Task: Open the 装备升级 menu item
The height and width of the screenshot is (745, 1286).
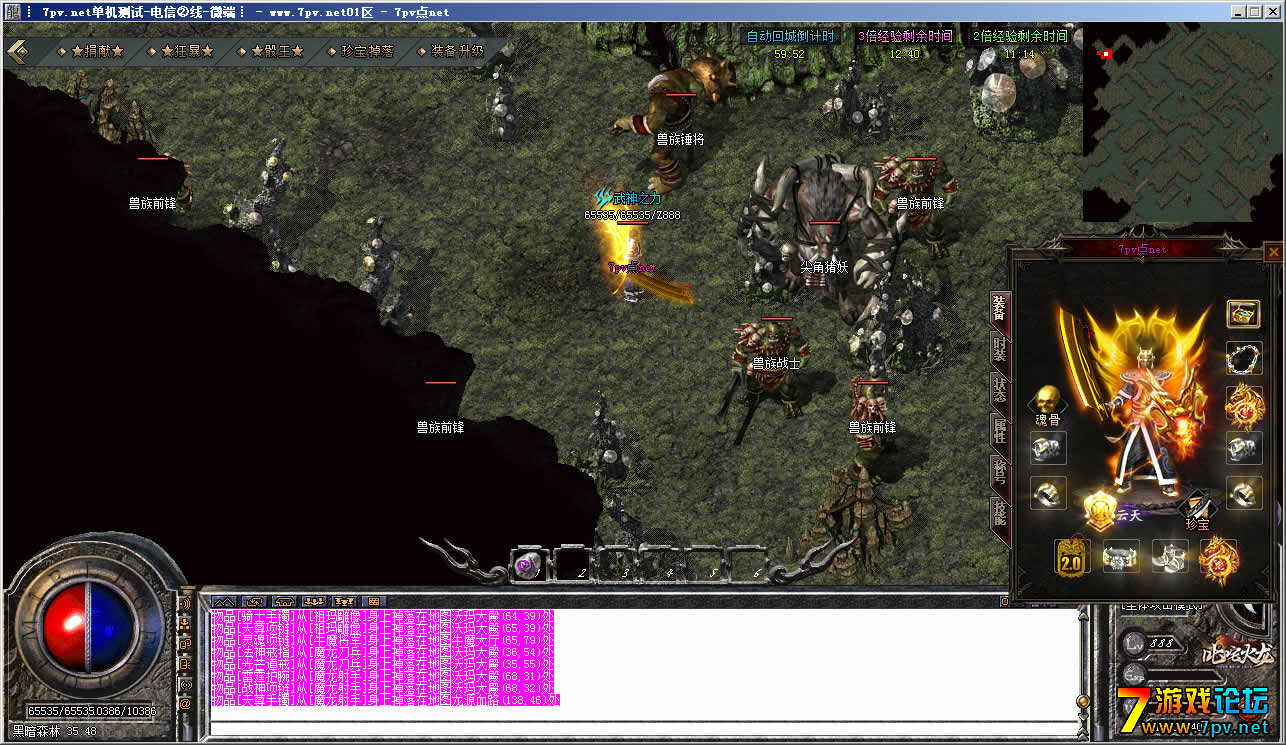Action: point(457,51)
